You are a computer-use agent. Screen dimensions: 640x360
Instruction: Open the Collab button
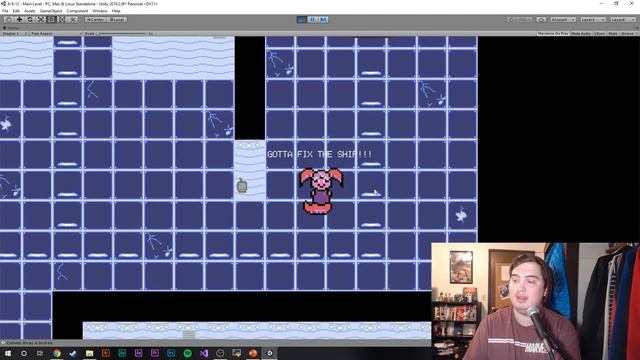[x=520, y=20]
